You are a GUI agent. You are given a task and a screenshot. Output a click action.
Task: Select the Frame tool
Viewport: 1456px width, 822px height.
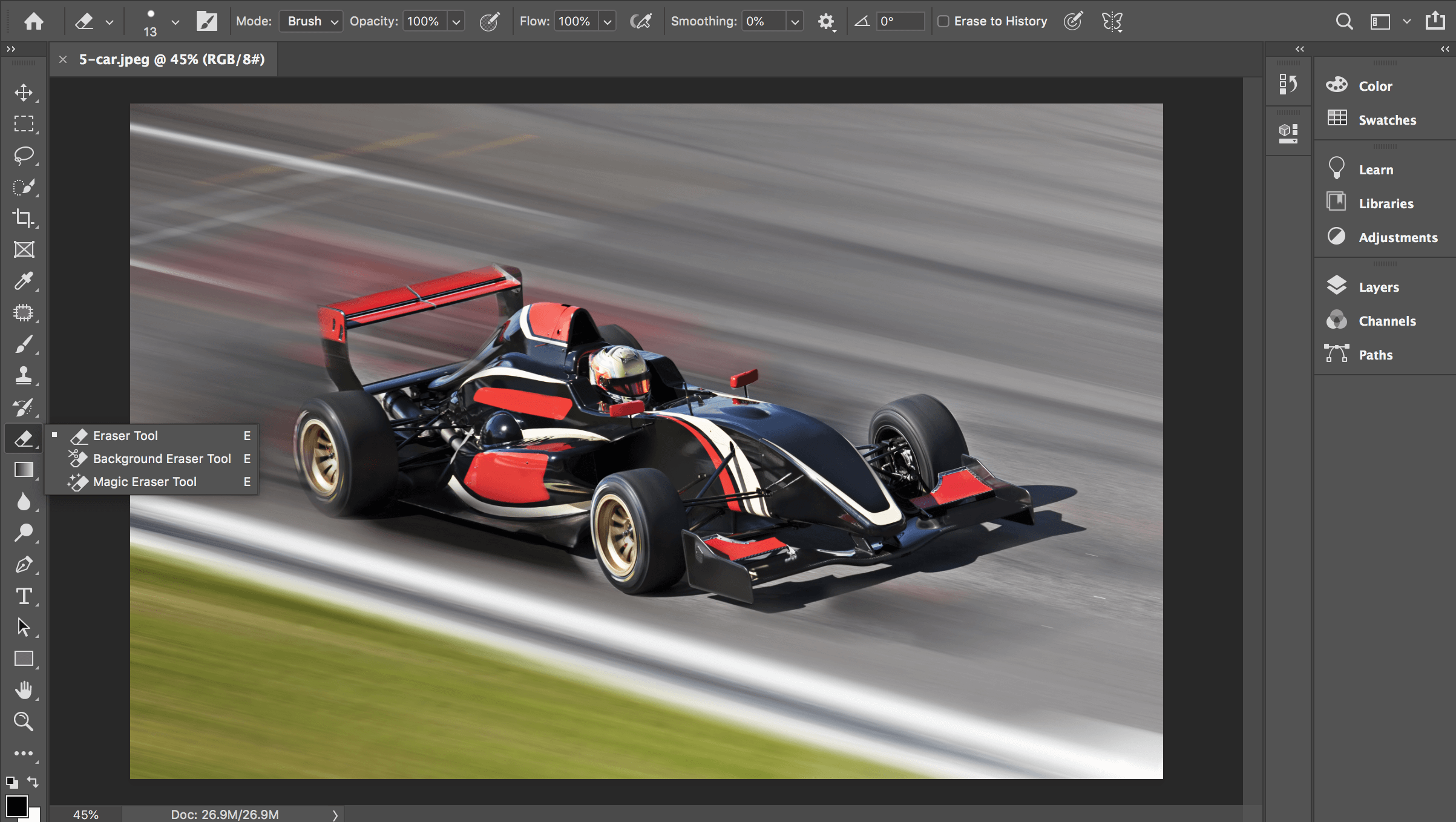[x=24, y=249]
